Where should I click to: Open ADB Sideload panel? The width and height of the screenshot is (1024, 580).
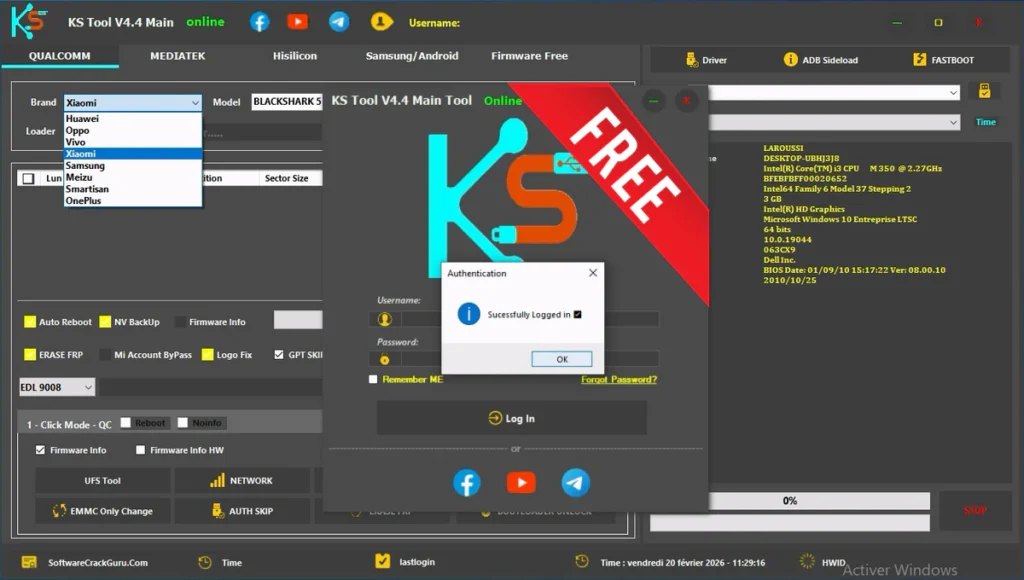click(x=820, y=60)
